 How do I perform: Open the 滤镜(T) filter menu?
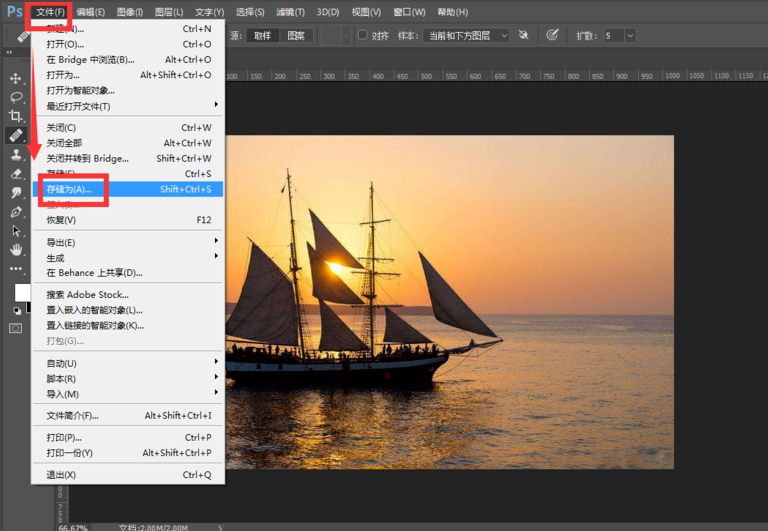coord(290,12)
